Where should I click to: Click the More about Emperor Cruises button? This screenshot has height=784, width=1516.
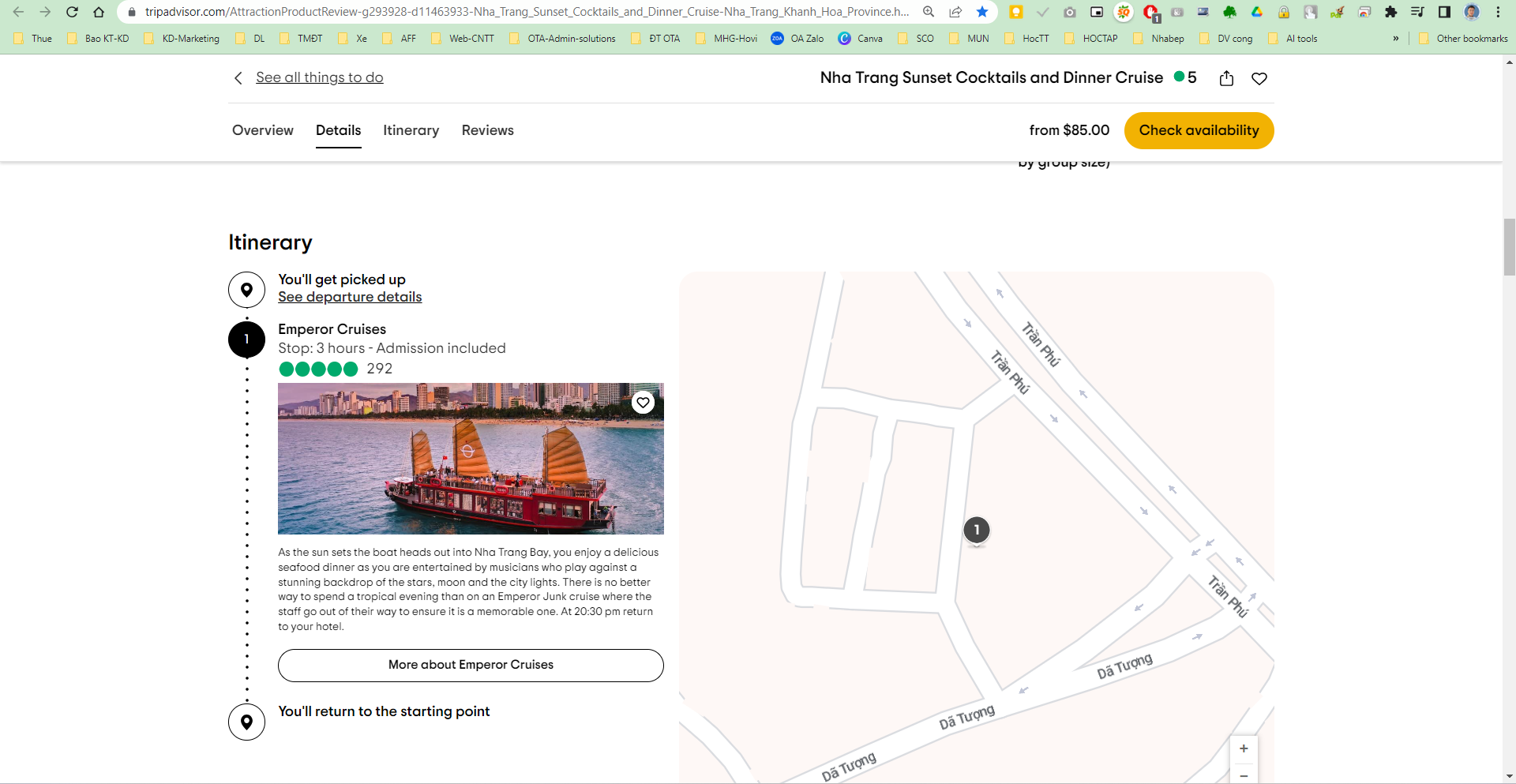pyautogui.click(x=471, y=665)
